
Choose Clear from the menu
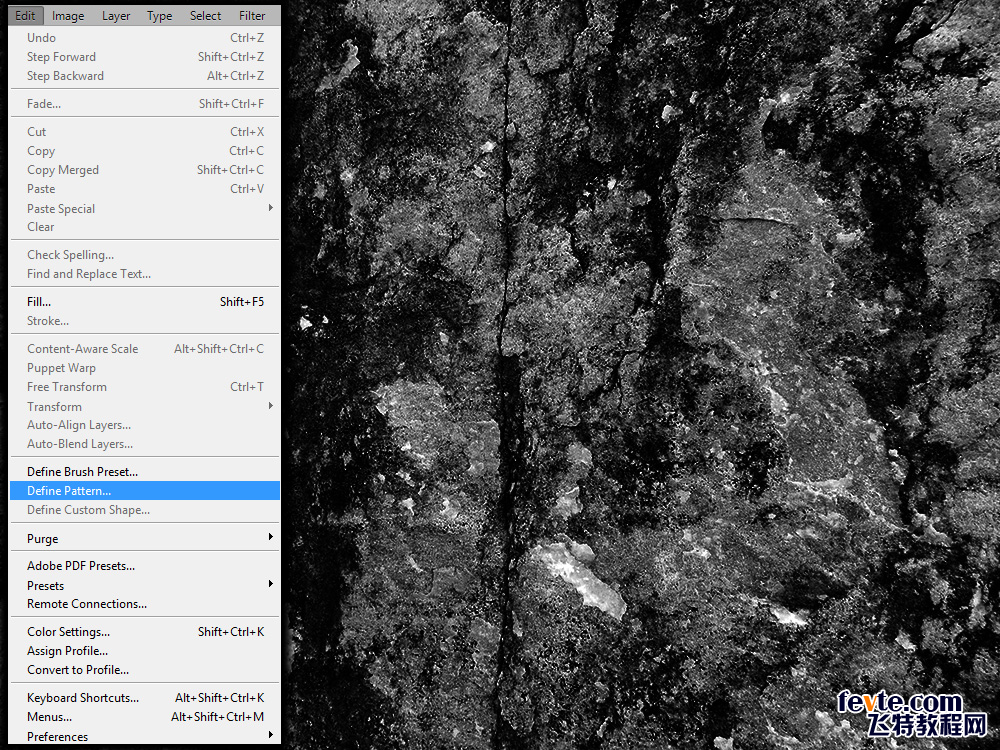pos(145,227)
